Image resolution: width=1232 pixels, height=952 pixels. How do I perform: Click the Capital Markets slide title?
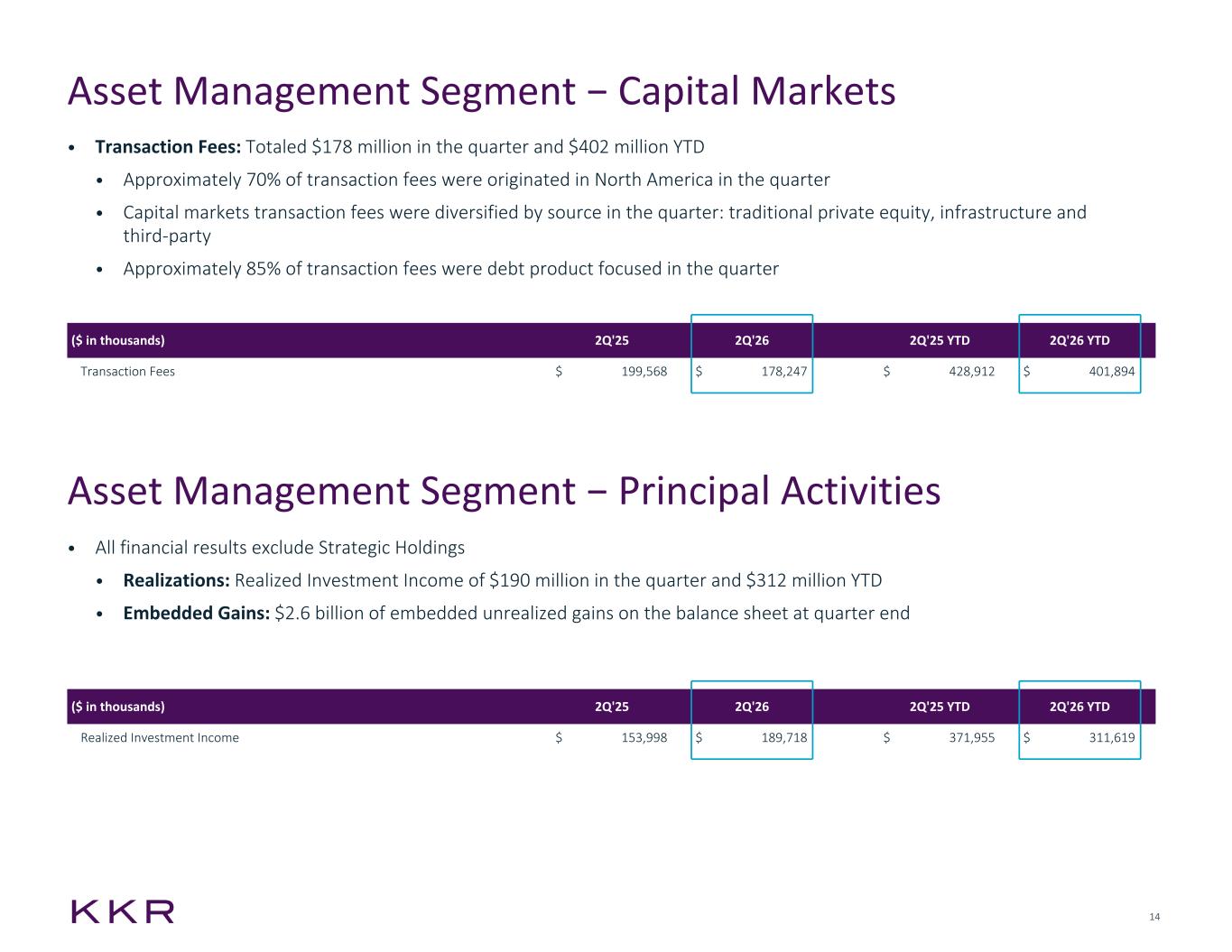point(482,92)
